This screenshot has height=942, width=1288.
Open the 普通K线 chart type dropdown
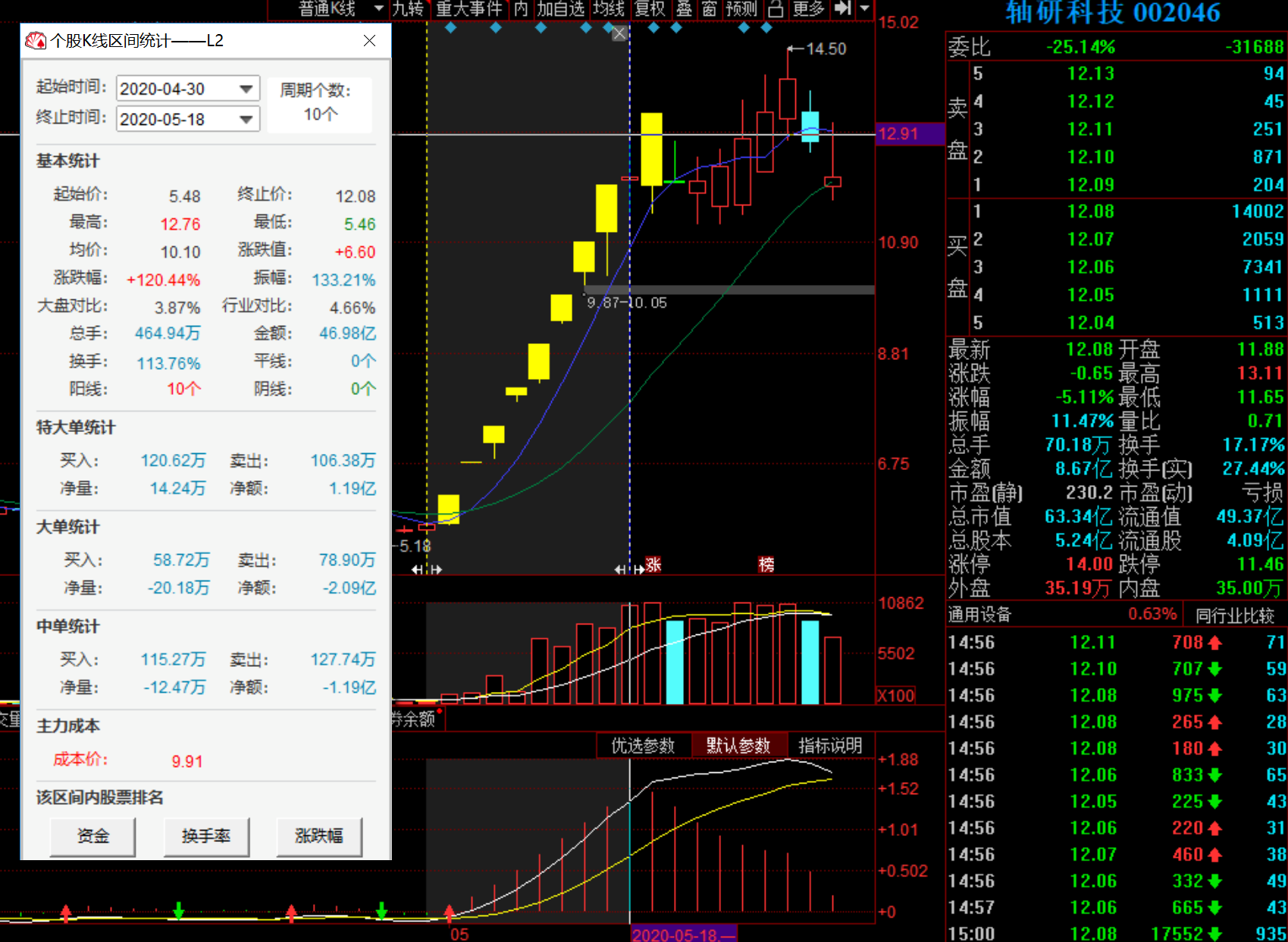point(340,9)
